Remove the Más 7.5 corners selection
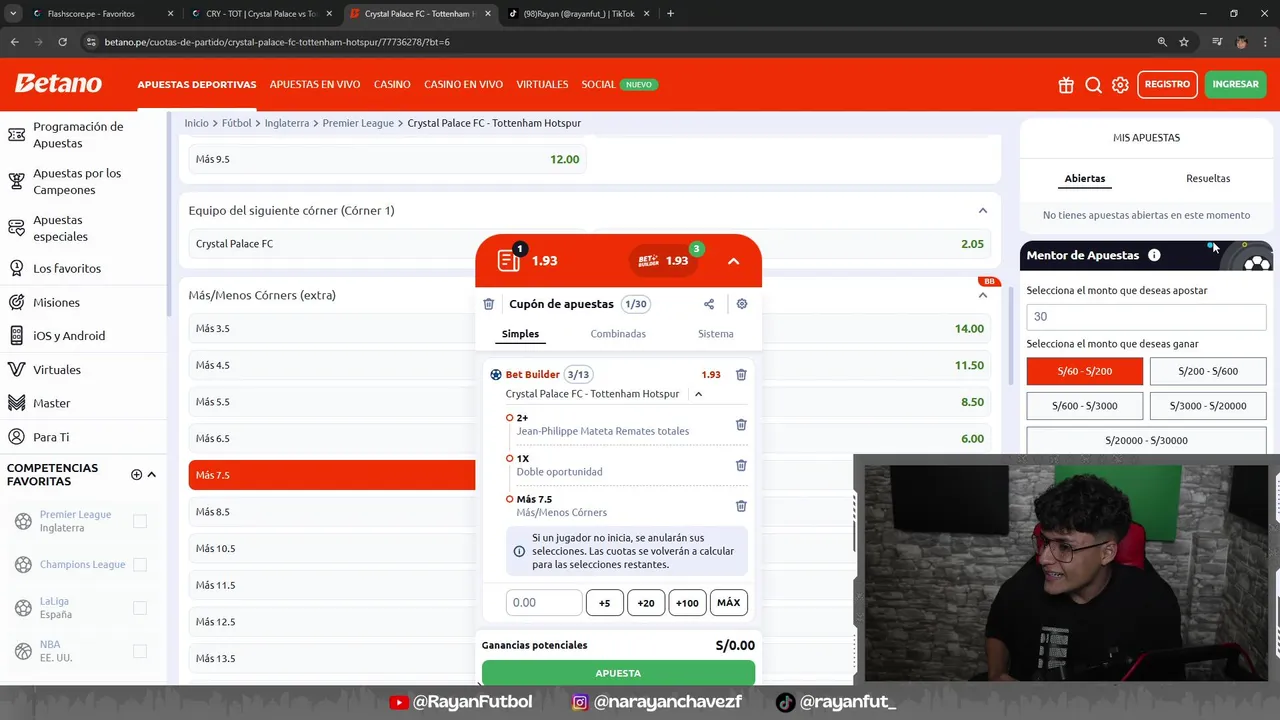 click(x=741, y=506)
